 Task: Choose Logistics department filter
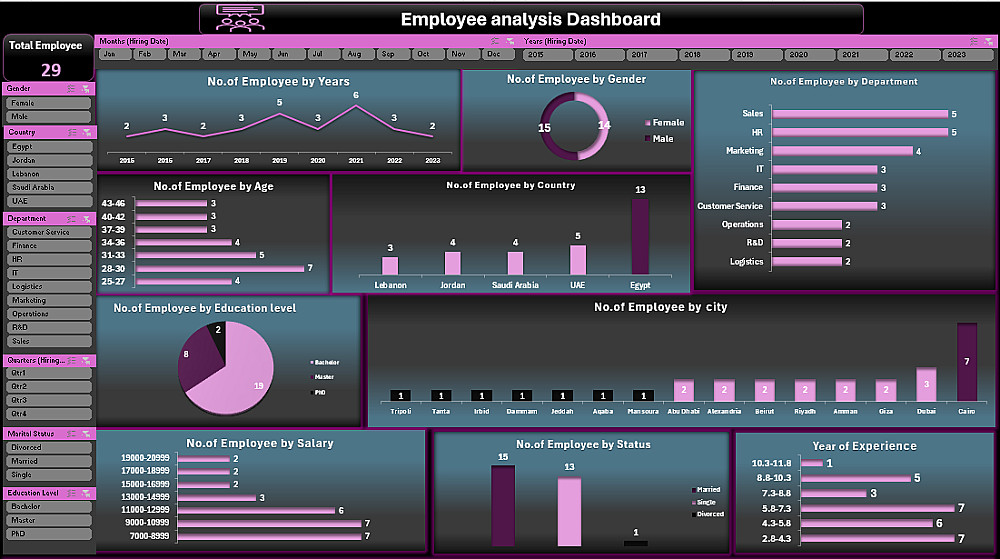[48, 287]
